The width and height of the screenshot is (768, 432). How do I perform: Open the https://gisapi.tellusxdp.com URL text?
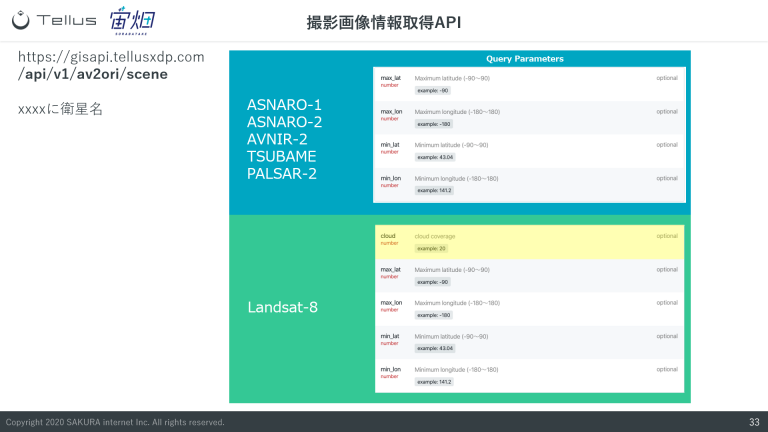(111, 57)
